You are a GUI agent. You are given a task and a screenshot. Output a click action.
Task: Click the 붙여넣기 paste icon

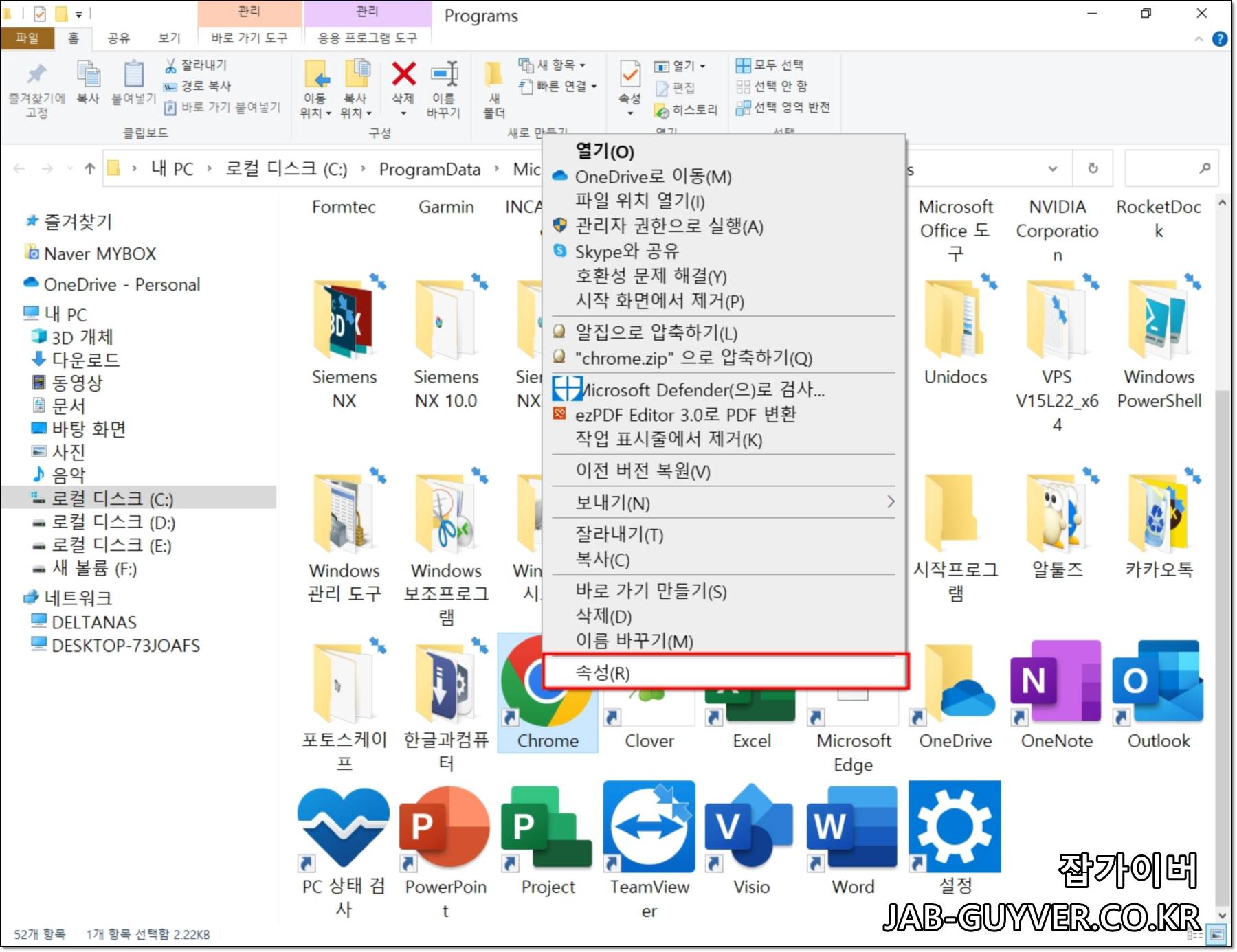point(134,74)
